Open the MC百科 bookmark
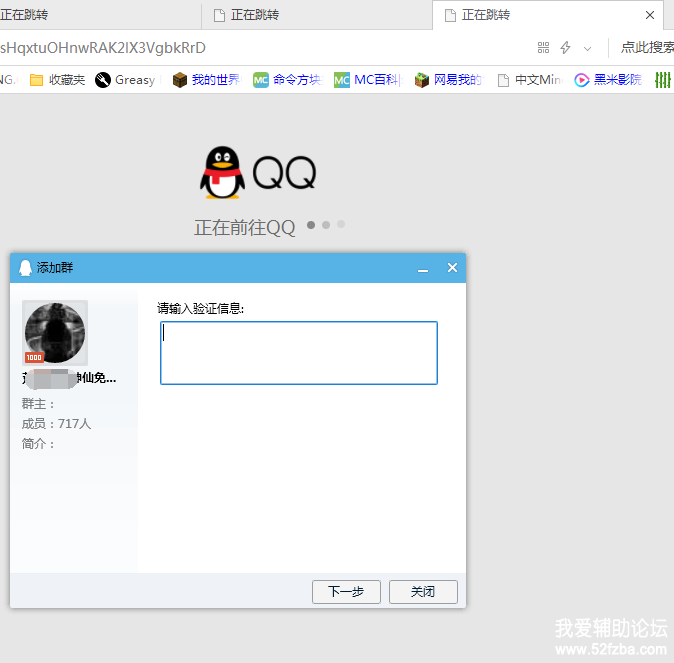 [x=366, y=80]
